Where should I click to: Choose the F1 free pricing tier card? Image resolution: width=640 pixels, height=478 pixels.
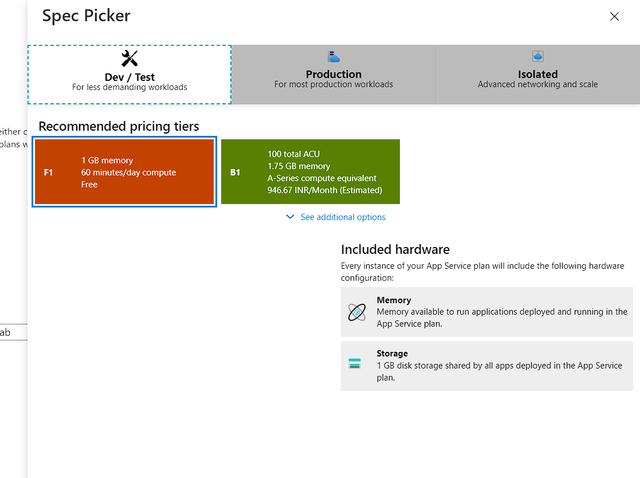pos(124,172)
